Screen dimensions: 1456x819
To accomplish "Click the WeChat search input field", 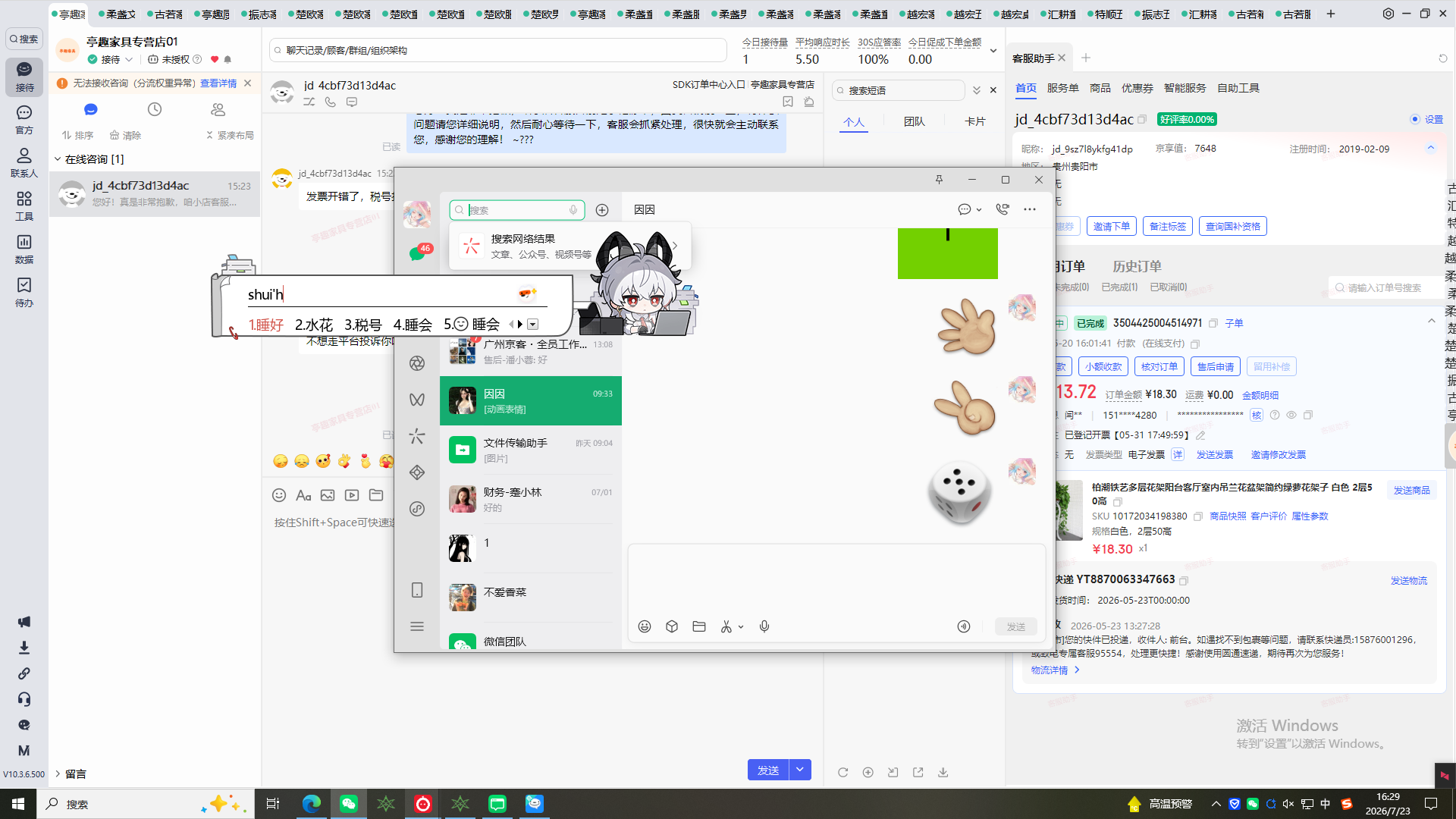I will click(517, 210).
